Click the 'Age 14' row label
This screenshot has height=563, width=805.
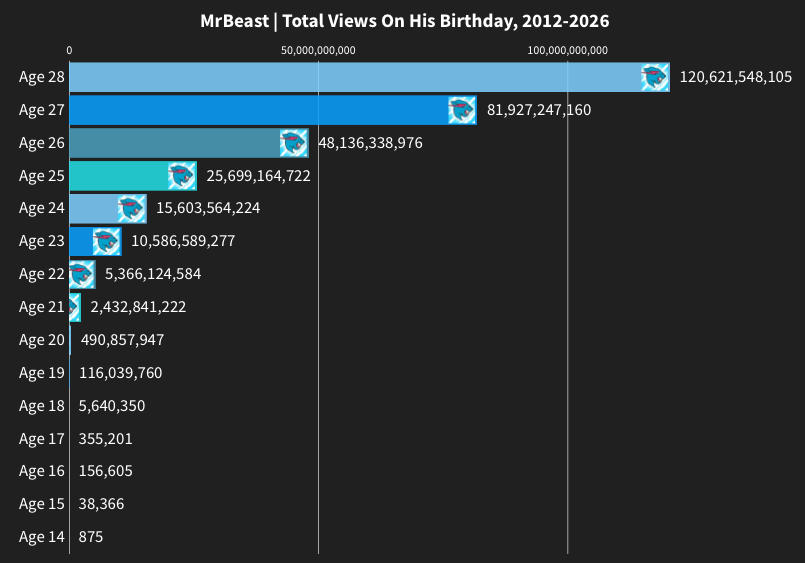click(42, 537)
